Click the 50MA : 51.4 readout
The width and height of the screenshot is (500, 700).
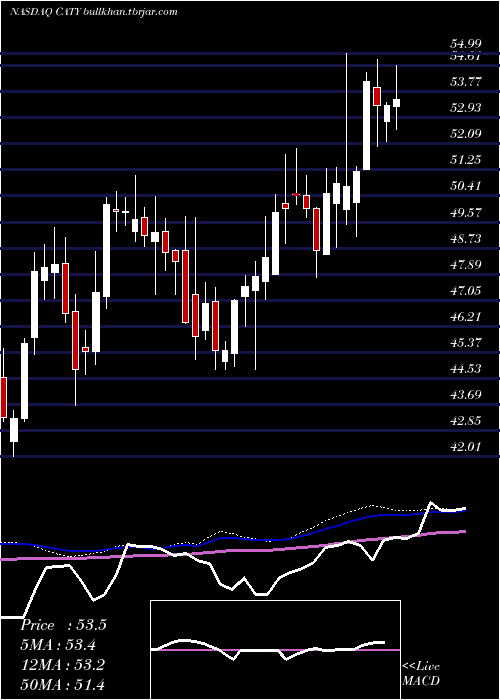tap(62, 684)
